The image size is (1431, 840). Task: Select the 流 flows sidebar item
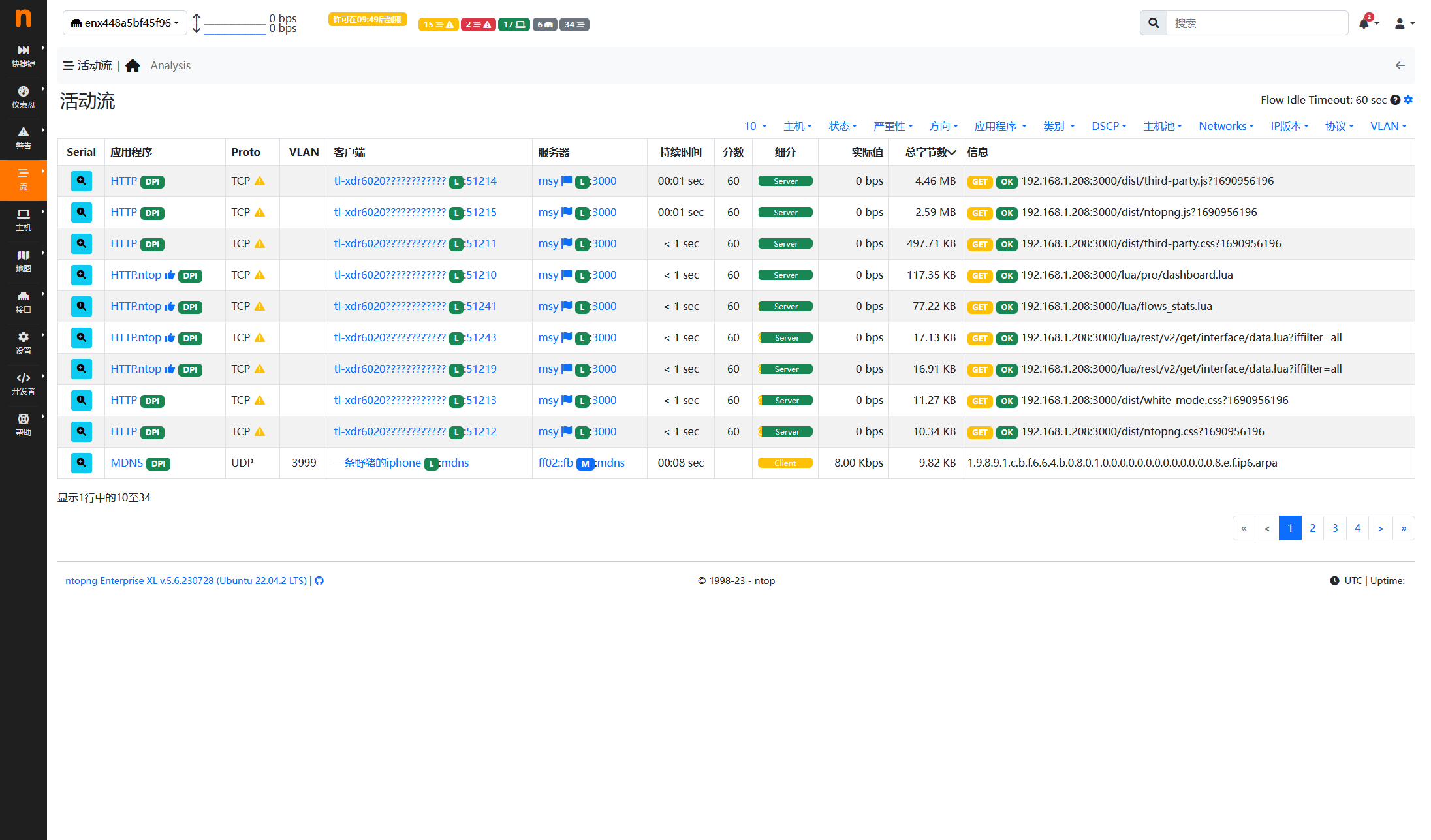[24, 179]
